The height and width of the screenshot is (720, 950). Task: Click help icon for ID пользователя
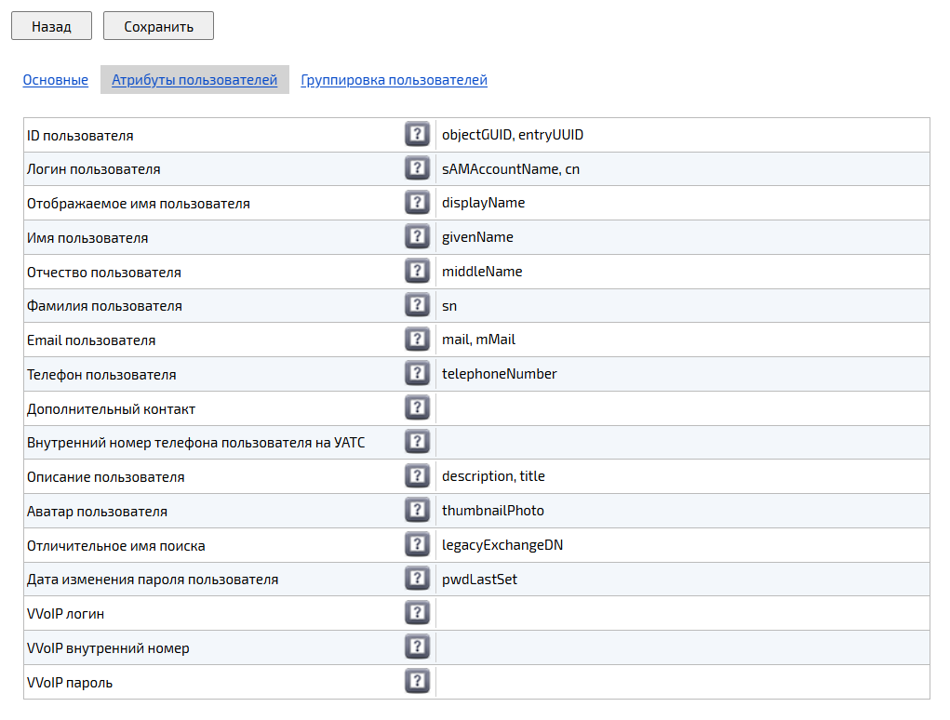click(x=417, y=135)
